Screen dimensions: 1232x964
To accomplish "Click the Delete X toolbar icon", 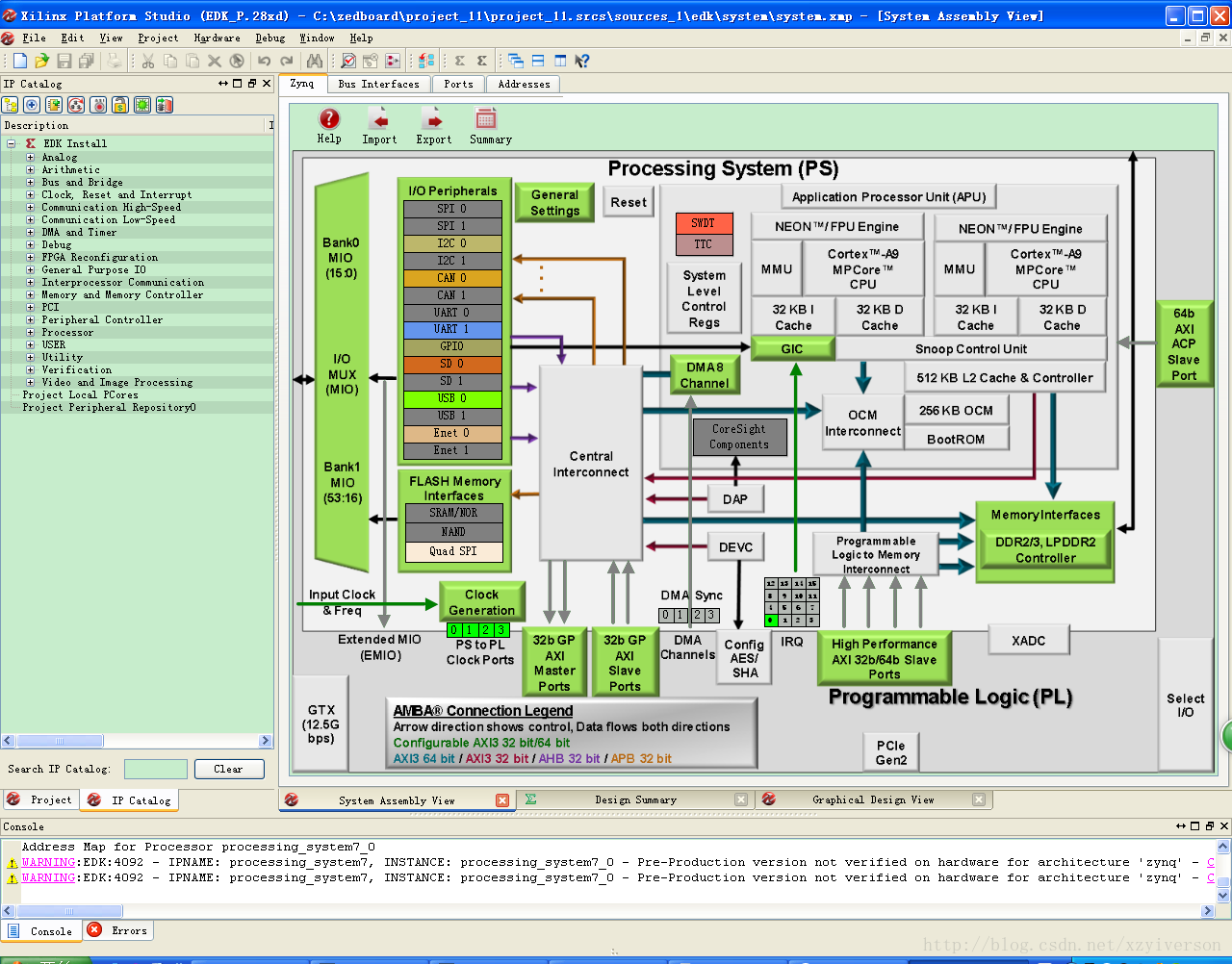I will coord(215,61).
